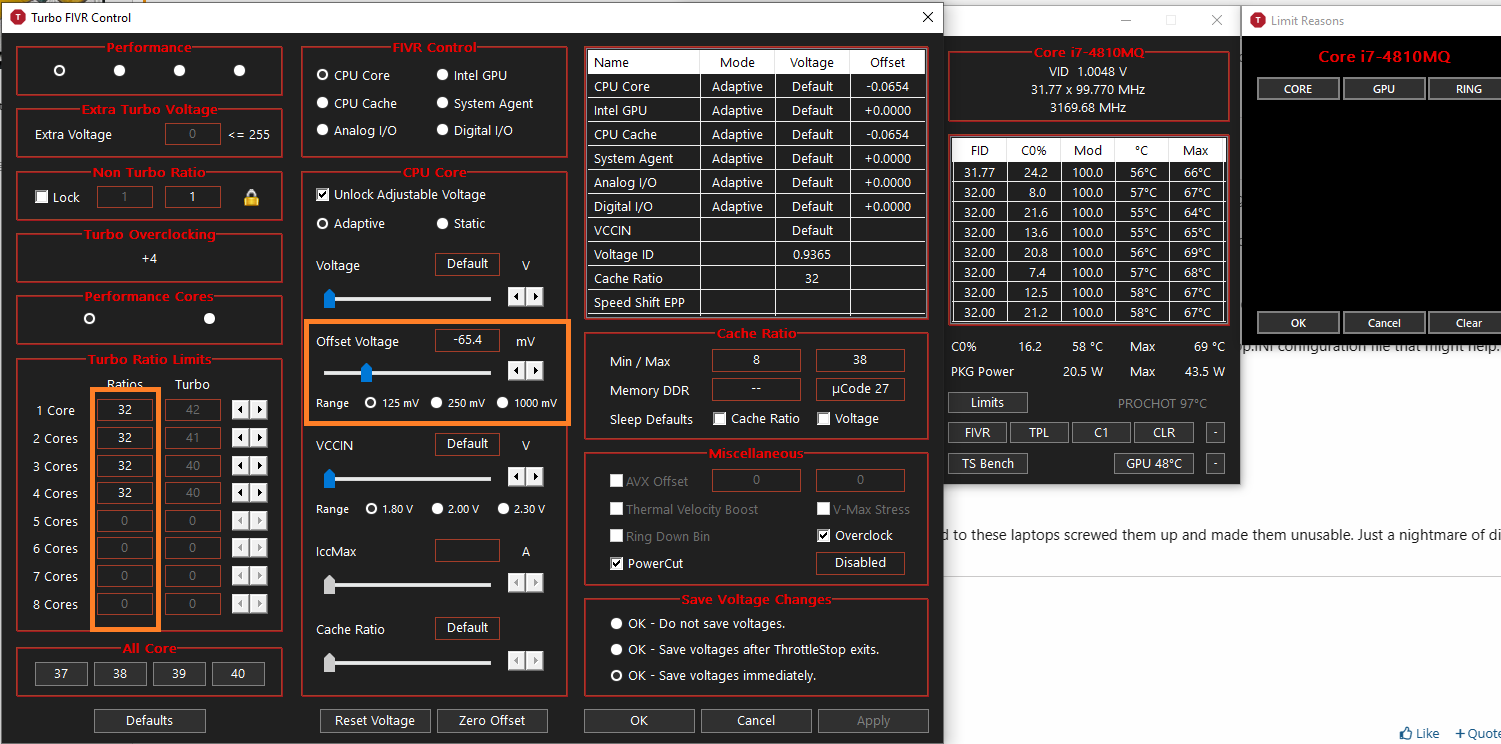This screenshot has width=1501, height=744.
Task: Set VCCIN range to 2.00 V
Action: tap(436, 509)
